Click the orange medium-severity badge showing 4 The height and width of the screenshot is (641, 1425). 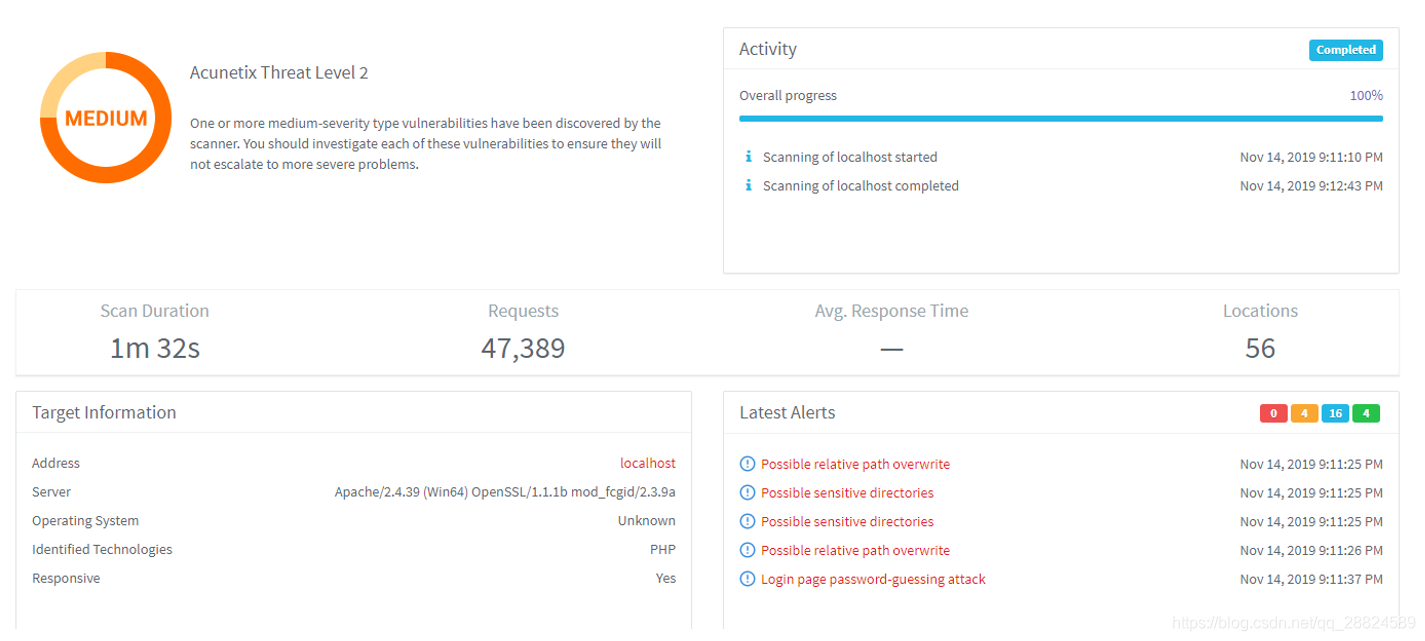(1304, 413)
